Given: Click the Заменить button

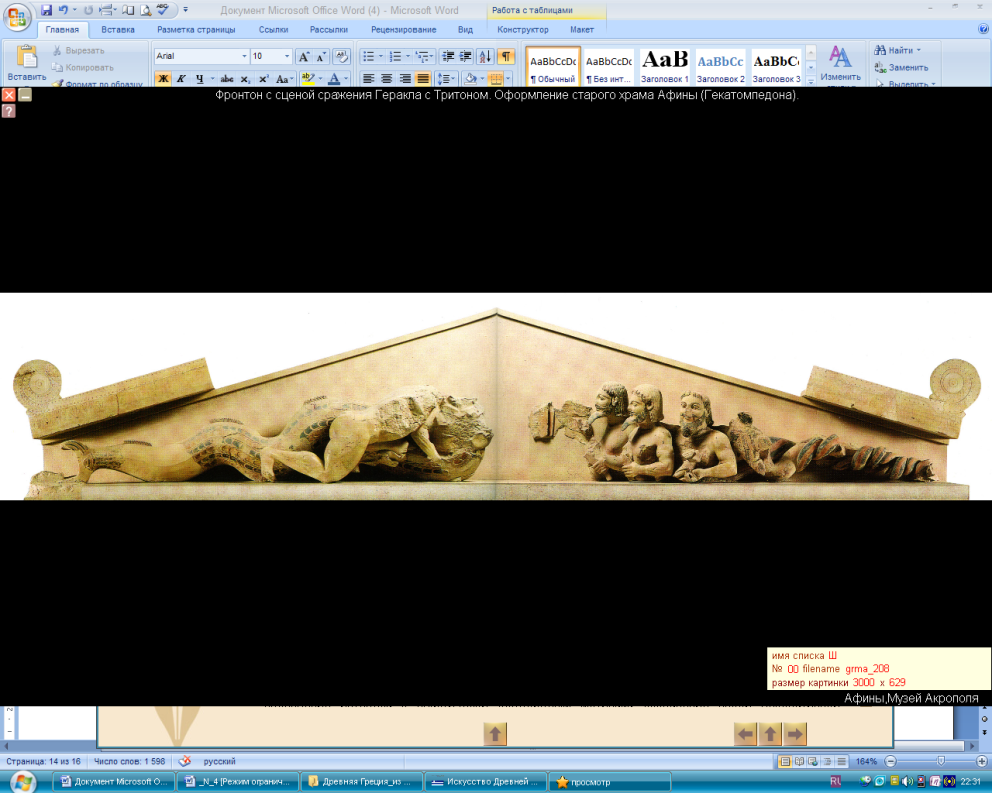Looking at the screenshot, I should pos(902,67).
